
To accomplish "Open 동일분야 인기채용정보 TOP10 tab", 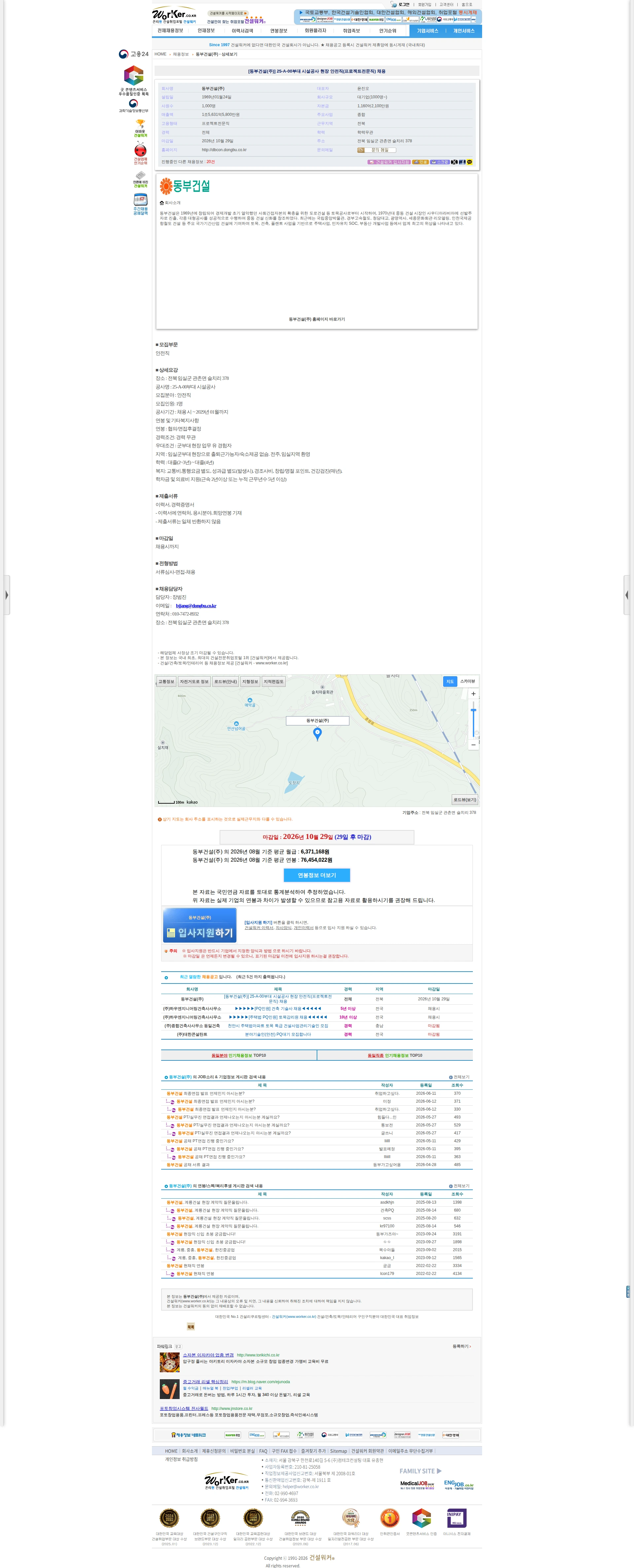I will click(239, 1055).
